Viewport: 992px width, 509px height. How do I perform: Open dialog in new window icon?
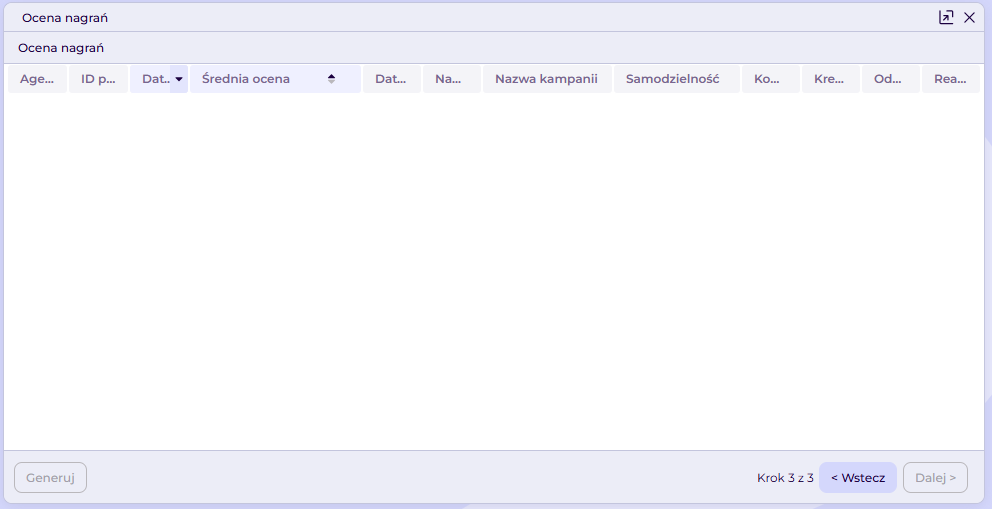(x=946, y=18)
